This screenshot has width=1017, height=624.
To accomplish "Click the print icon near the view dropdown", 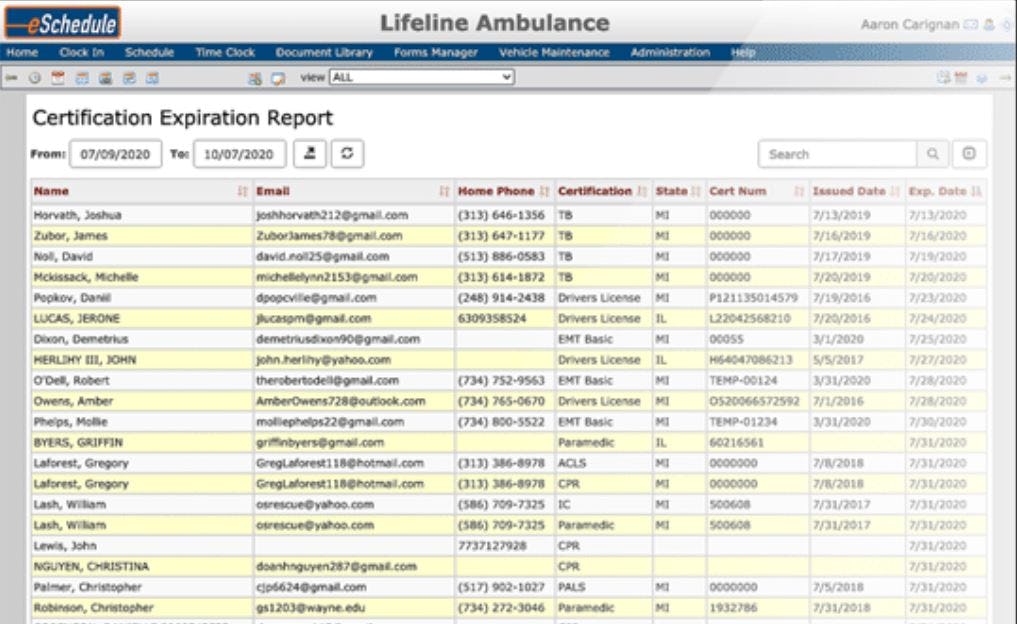I will pyautogui.click(x=254, y=79).
